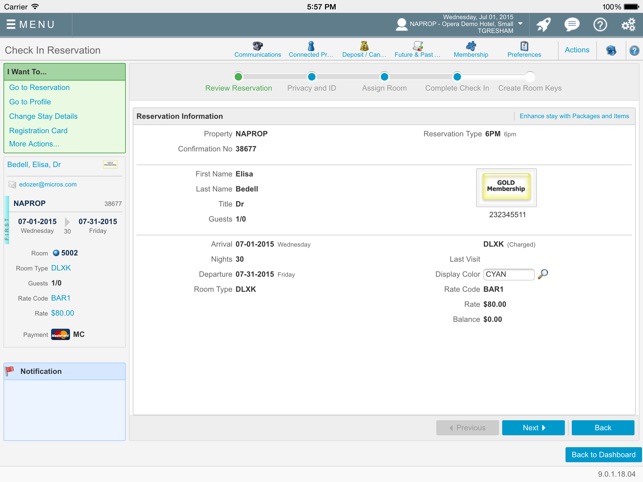Click the settings gears icon

628,24
